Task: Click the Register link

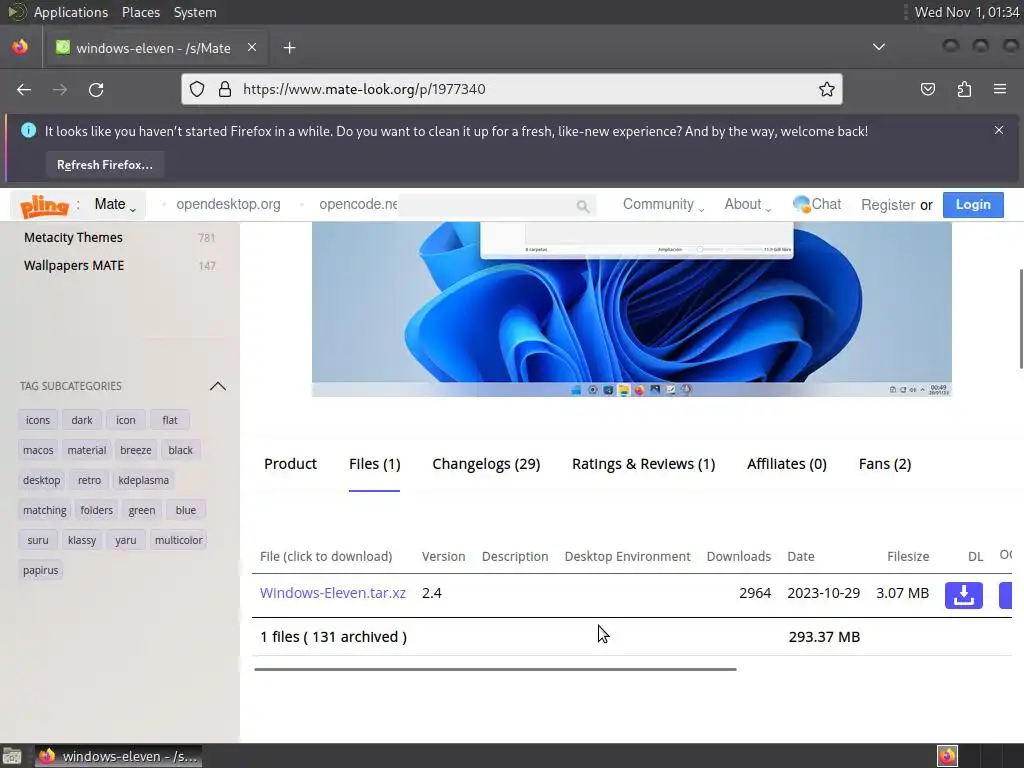Action: coord(888,205)
